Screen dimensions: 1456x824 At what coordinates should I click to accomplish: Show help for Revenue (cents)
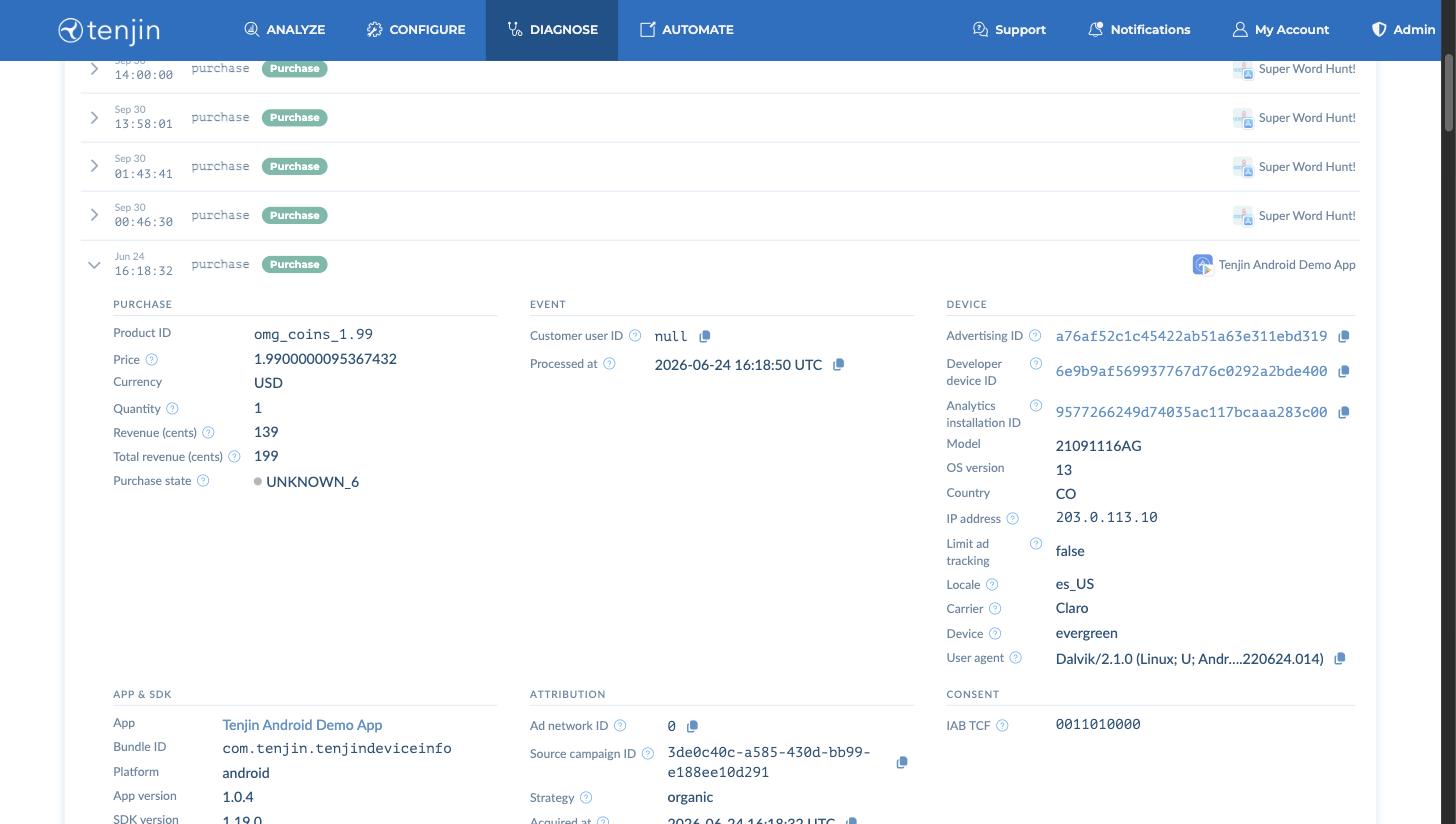pyautogui.click(x=208, y=433)
